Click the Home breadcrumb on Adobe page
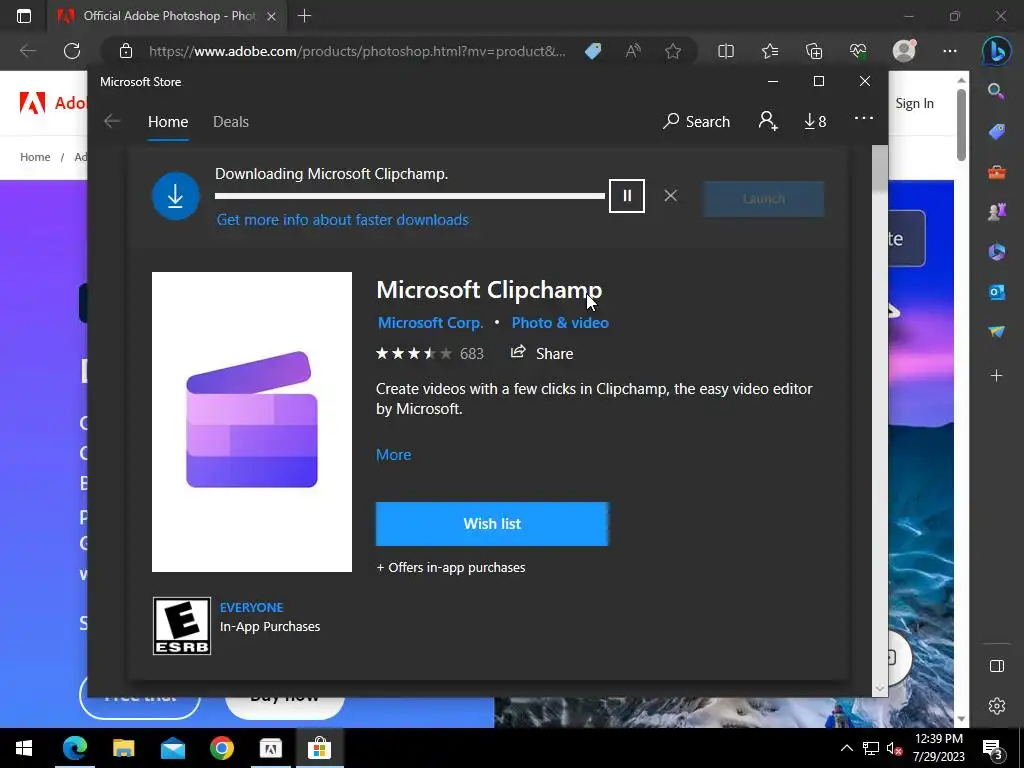The height and width of the screenshot is (768, 1024). pos(35,157)
